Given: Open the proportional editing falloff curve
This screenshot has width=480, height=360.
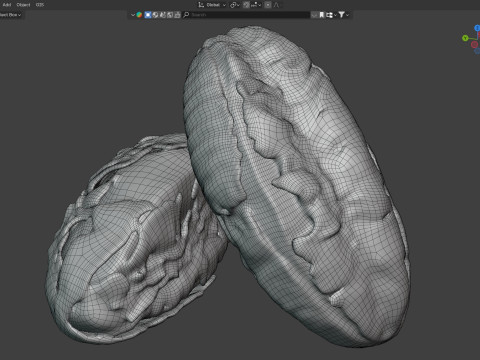Looking at the screenshot, I should click(x=276, y=5).
